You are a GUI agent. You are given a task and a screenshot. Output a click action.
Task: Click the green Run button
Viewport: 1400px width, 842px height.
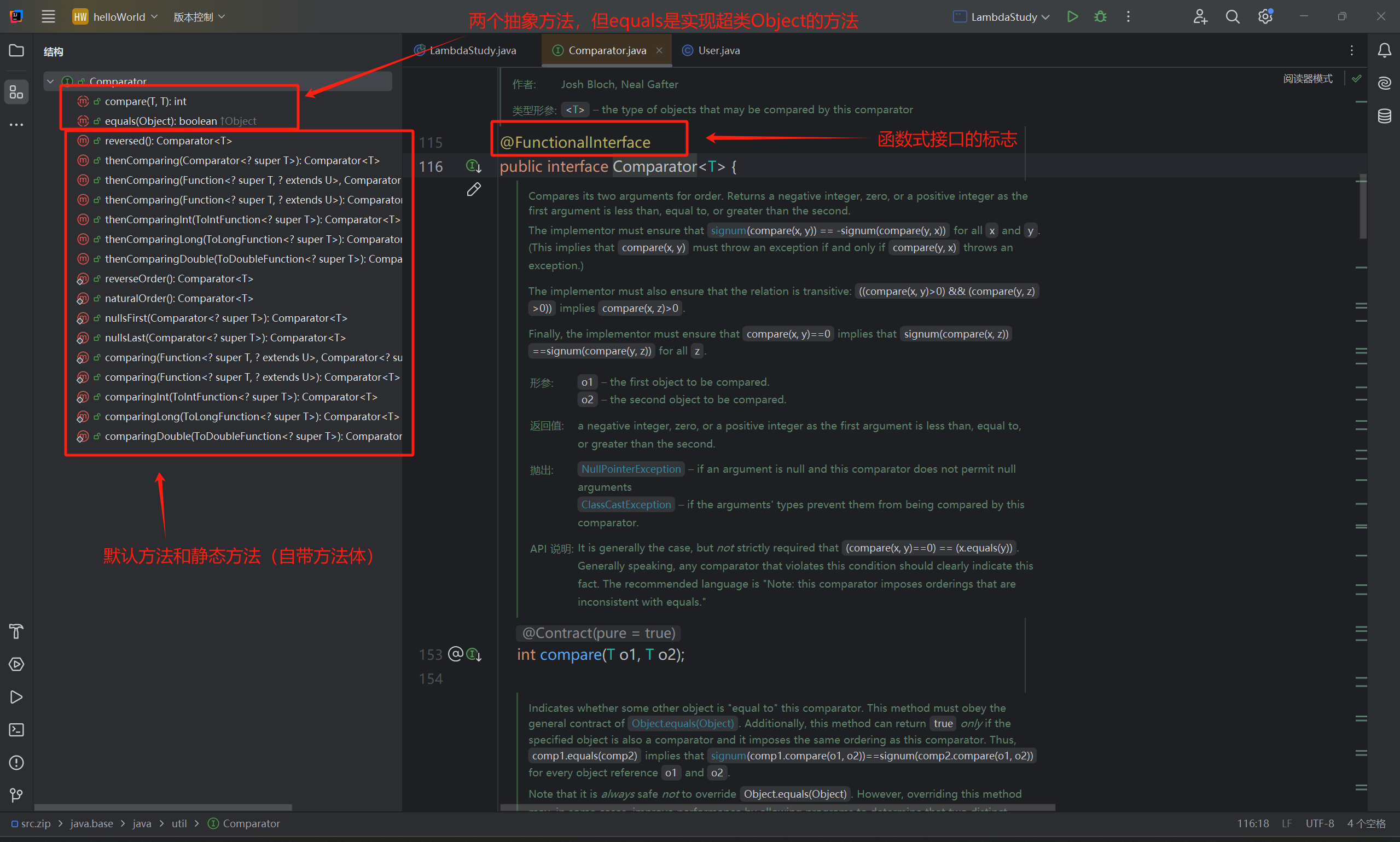point(1072,16)
